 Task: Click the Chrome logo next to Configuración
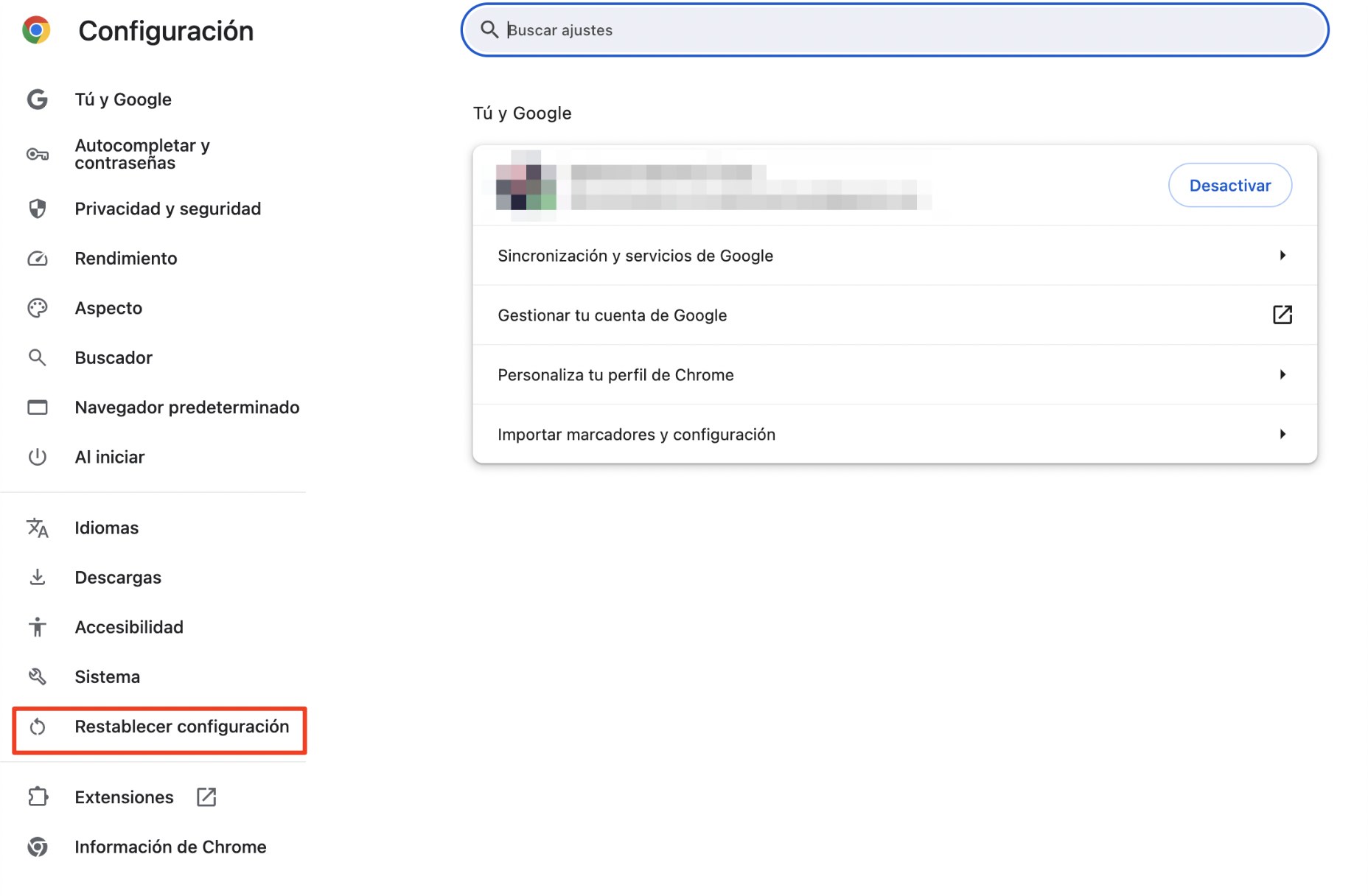[x=35, y=30]
